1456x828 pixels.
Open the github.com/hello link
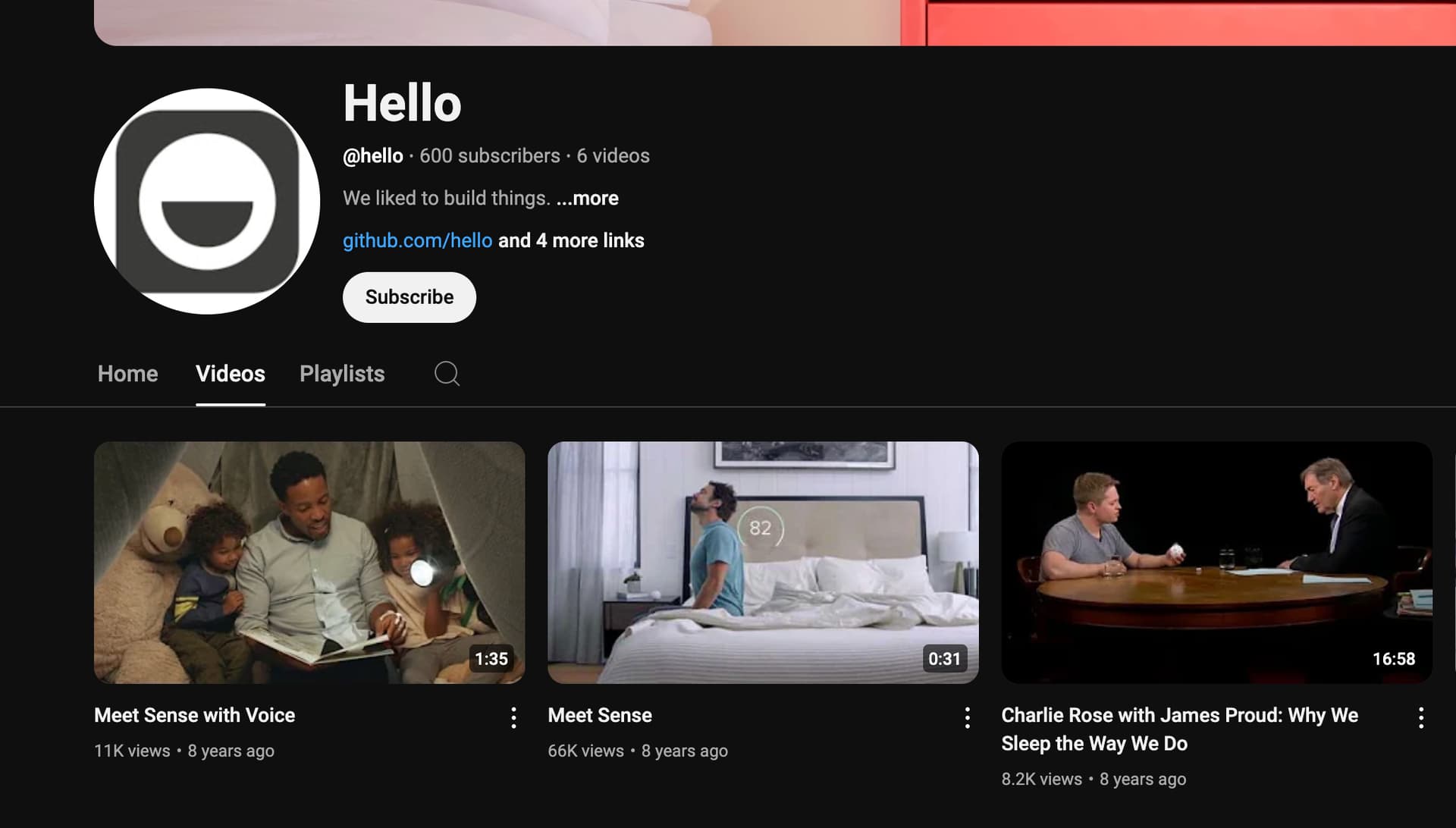[x=417, y=240]
